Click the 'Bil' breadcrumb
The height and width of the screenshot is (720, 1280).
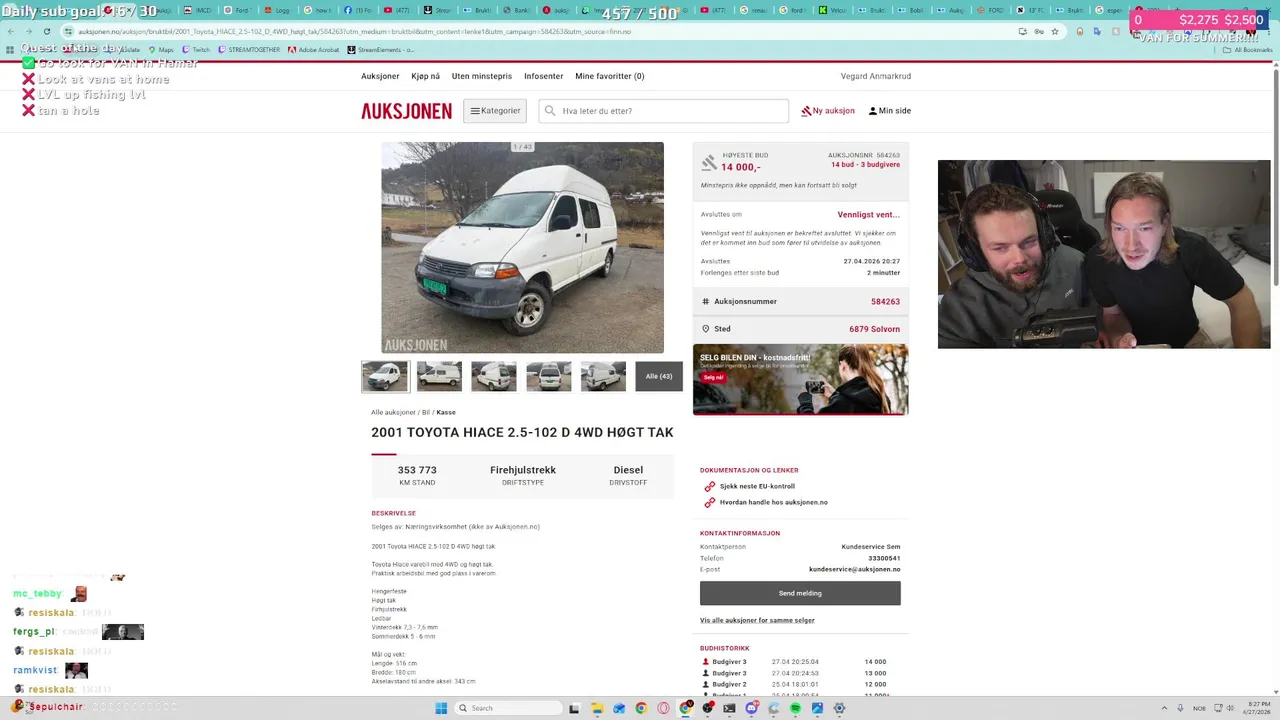point(426,412)
